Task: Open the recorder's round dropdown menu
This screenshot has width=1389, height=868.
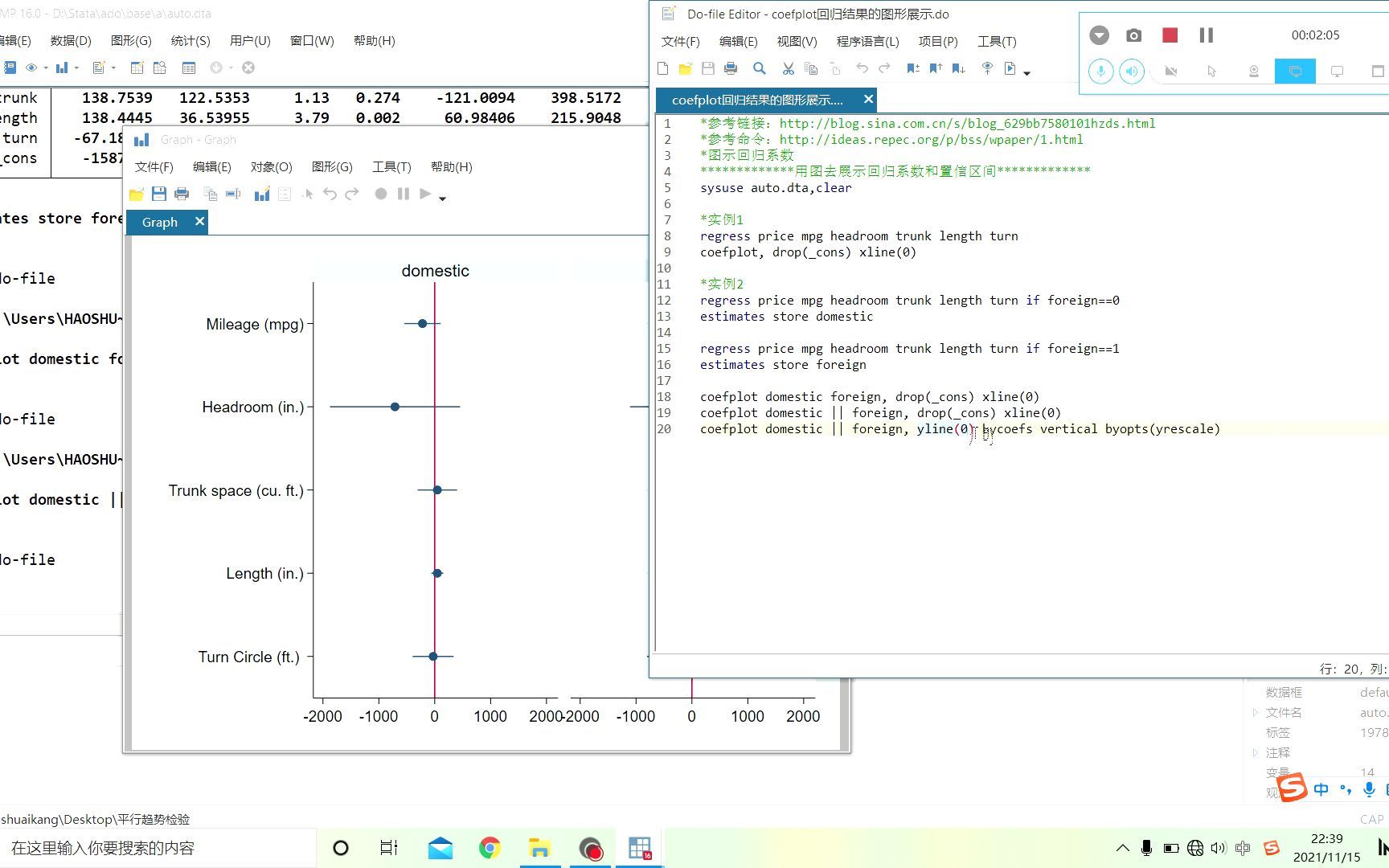Action: [1099, 35]
